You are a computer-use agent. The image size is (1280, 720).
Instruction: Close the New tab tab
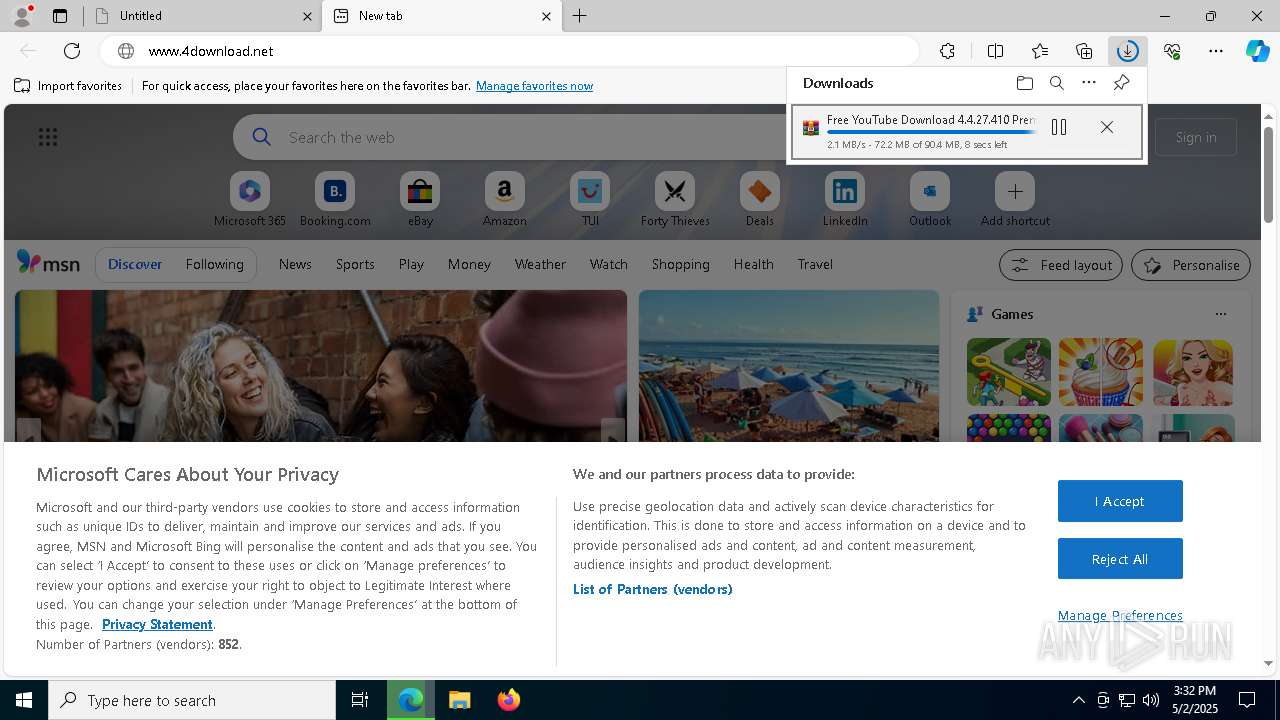pos(546,16)
